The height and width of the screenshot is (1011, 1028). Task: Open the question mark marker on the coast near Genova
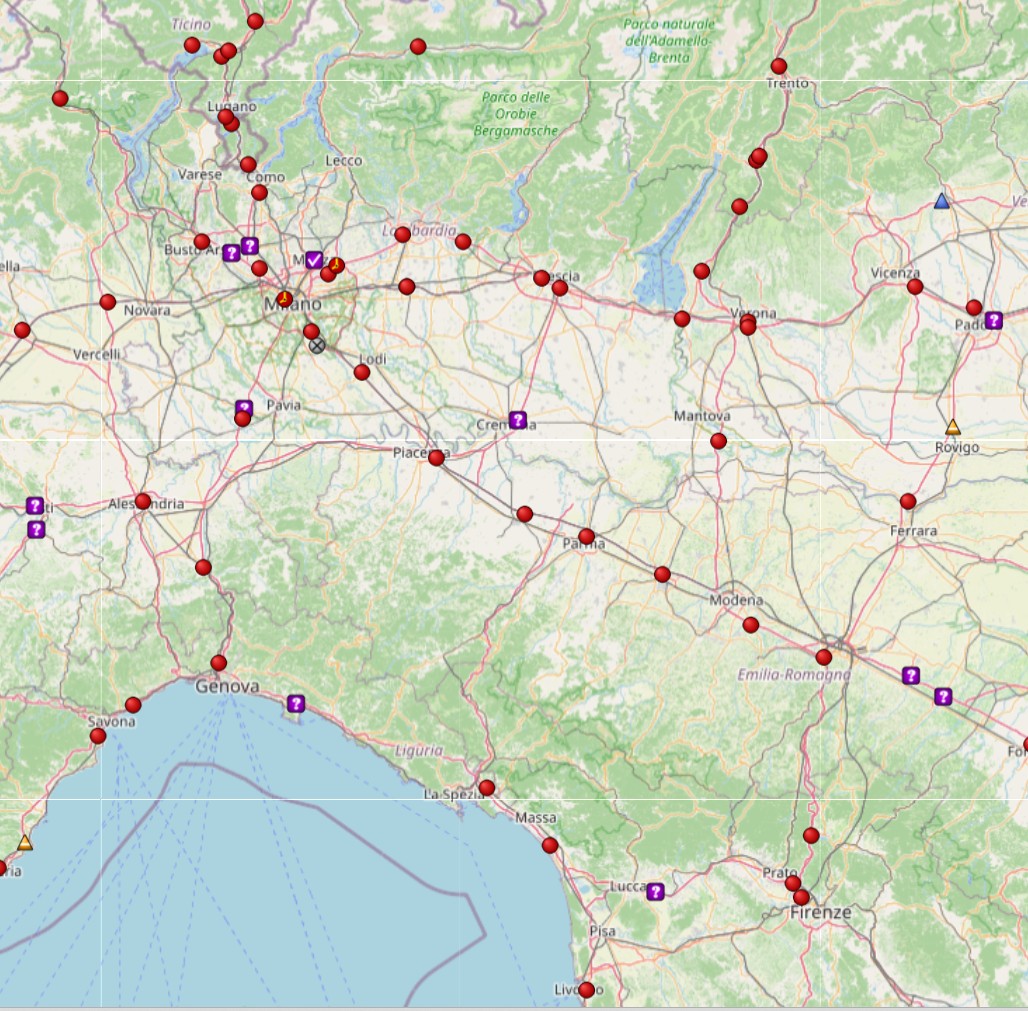pyautogui.click(x=298, y=703)
